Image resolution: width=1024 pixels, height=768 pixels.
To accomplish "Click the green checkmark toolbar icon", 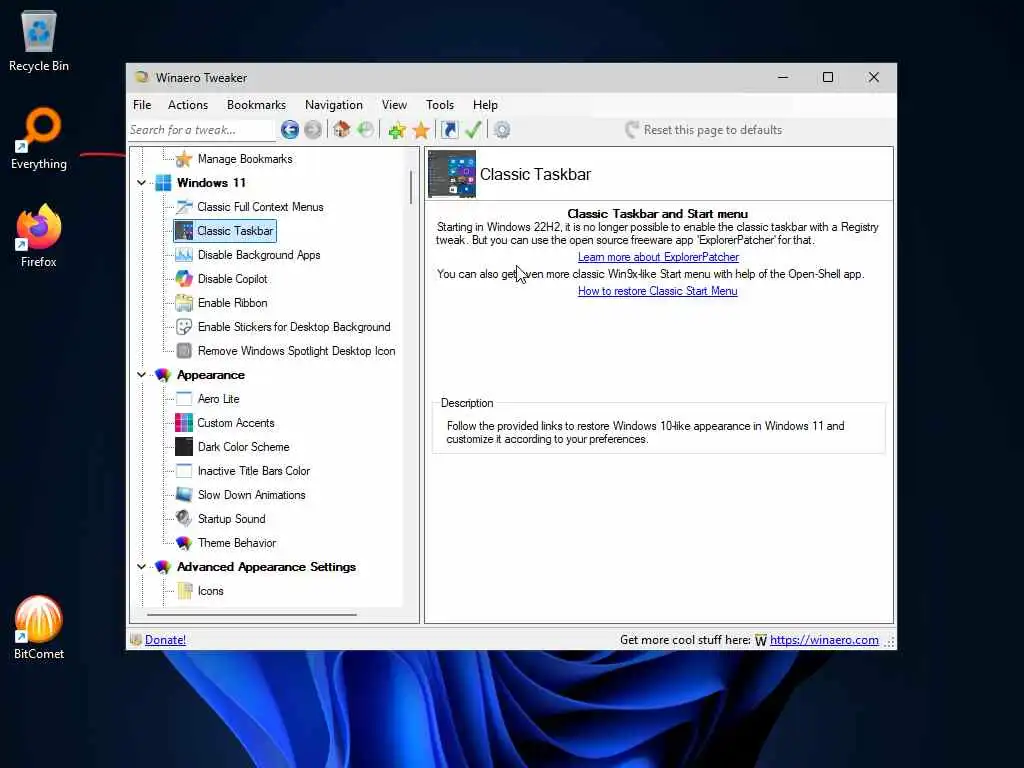I will [473, 130].
